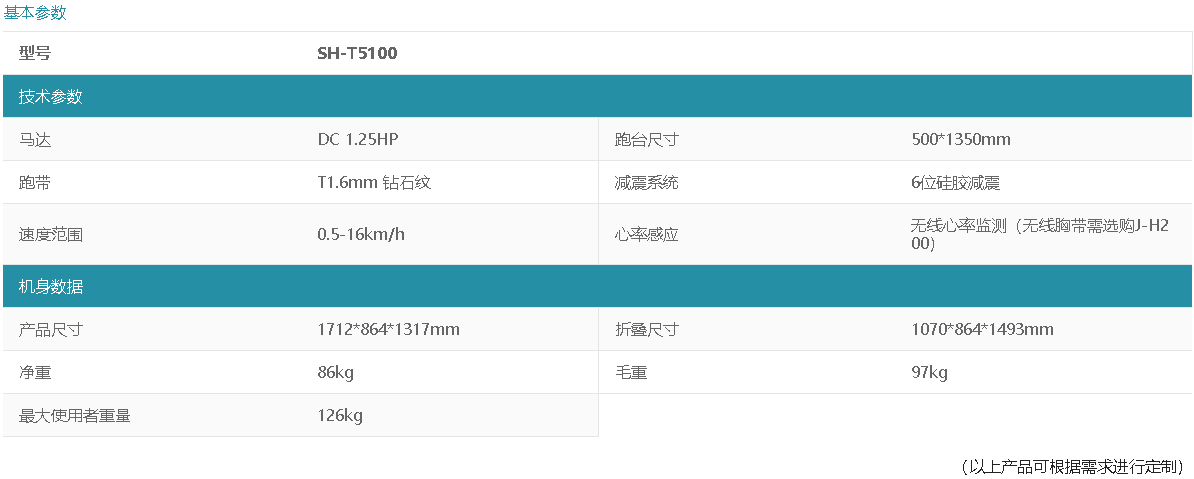Click the 基本参数 tab heading
Image resolution: width=1194 pixels, height=479 pixels.
[x=35, y=13]
